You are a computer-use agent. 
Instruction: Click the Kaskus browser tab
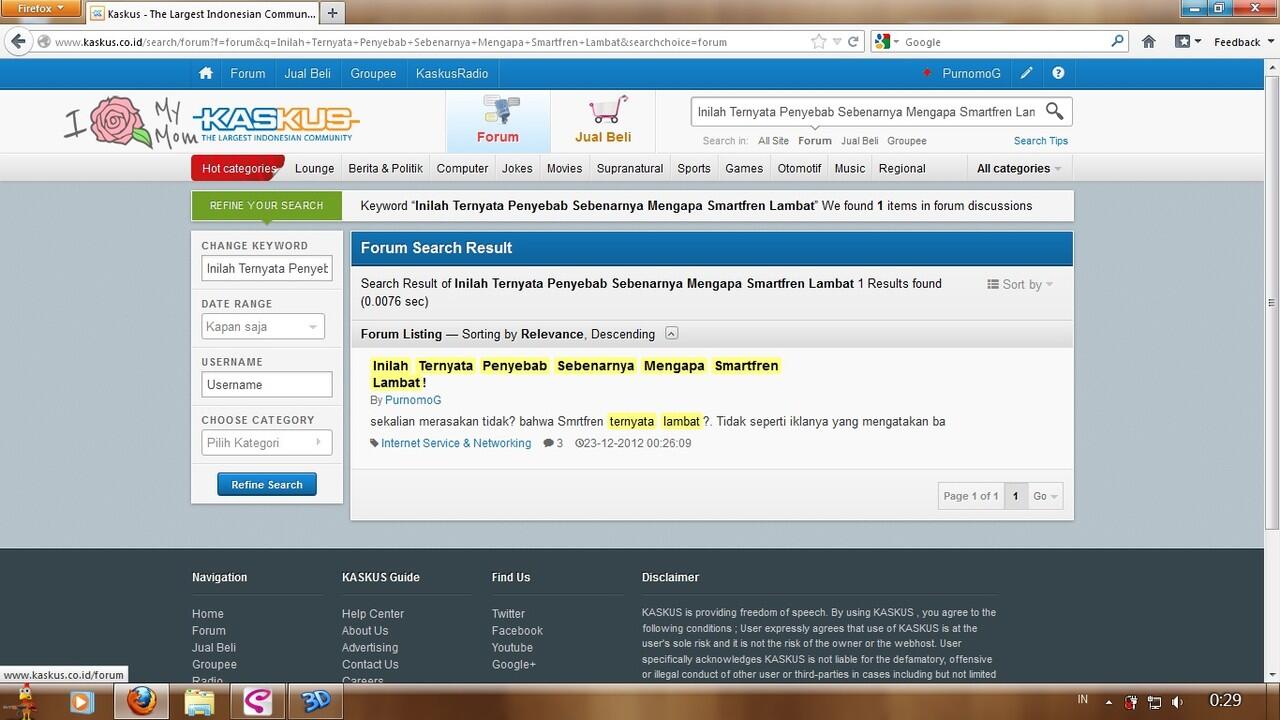point(203,13)
